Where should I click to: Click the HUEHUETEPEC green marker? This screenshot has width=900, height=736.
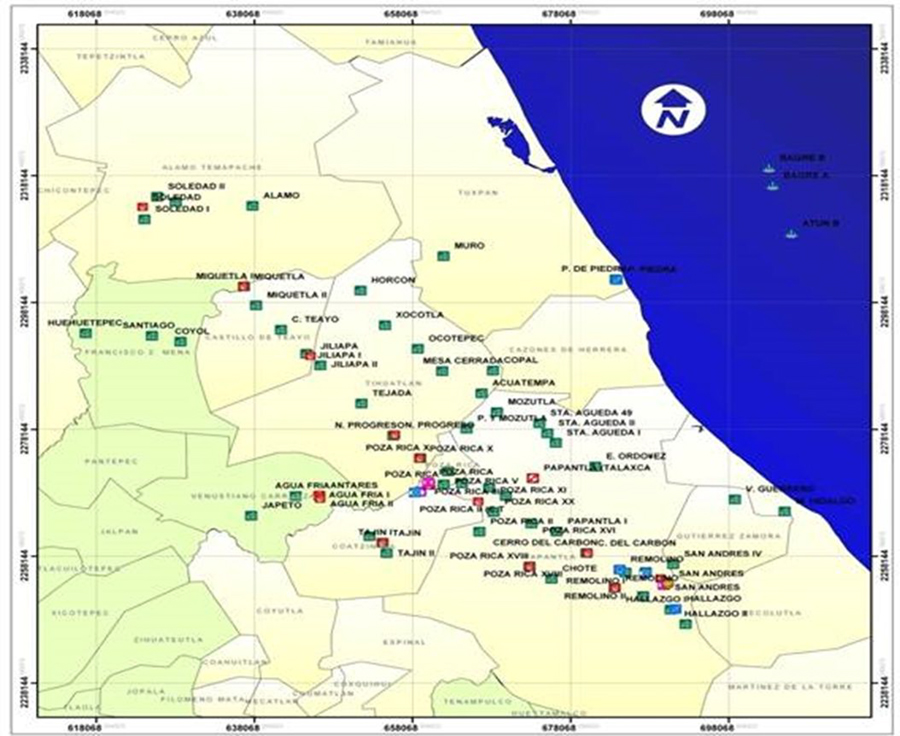(86, 333)
